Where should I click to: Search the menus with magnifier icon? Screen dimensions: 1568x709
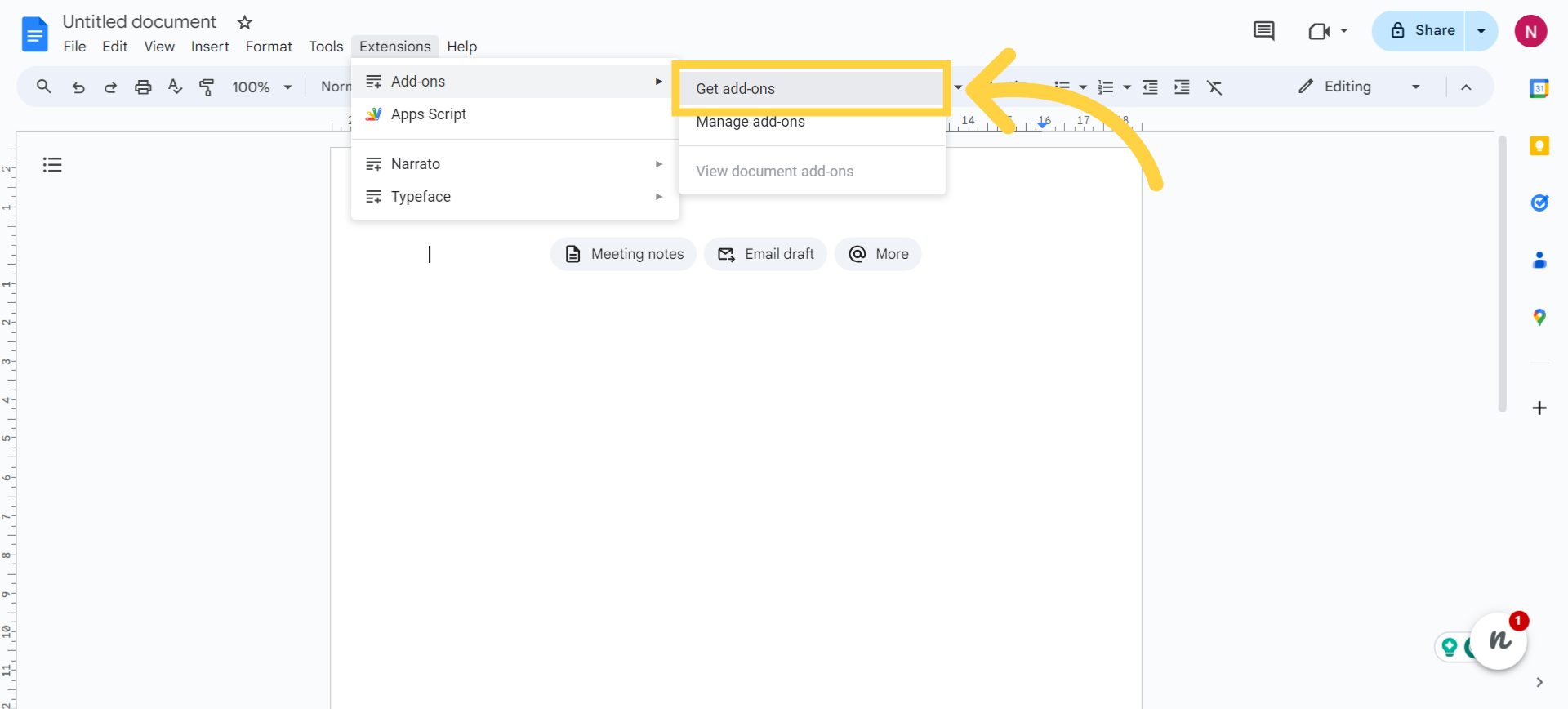[44, 87]
